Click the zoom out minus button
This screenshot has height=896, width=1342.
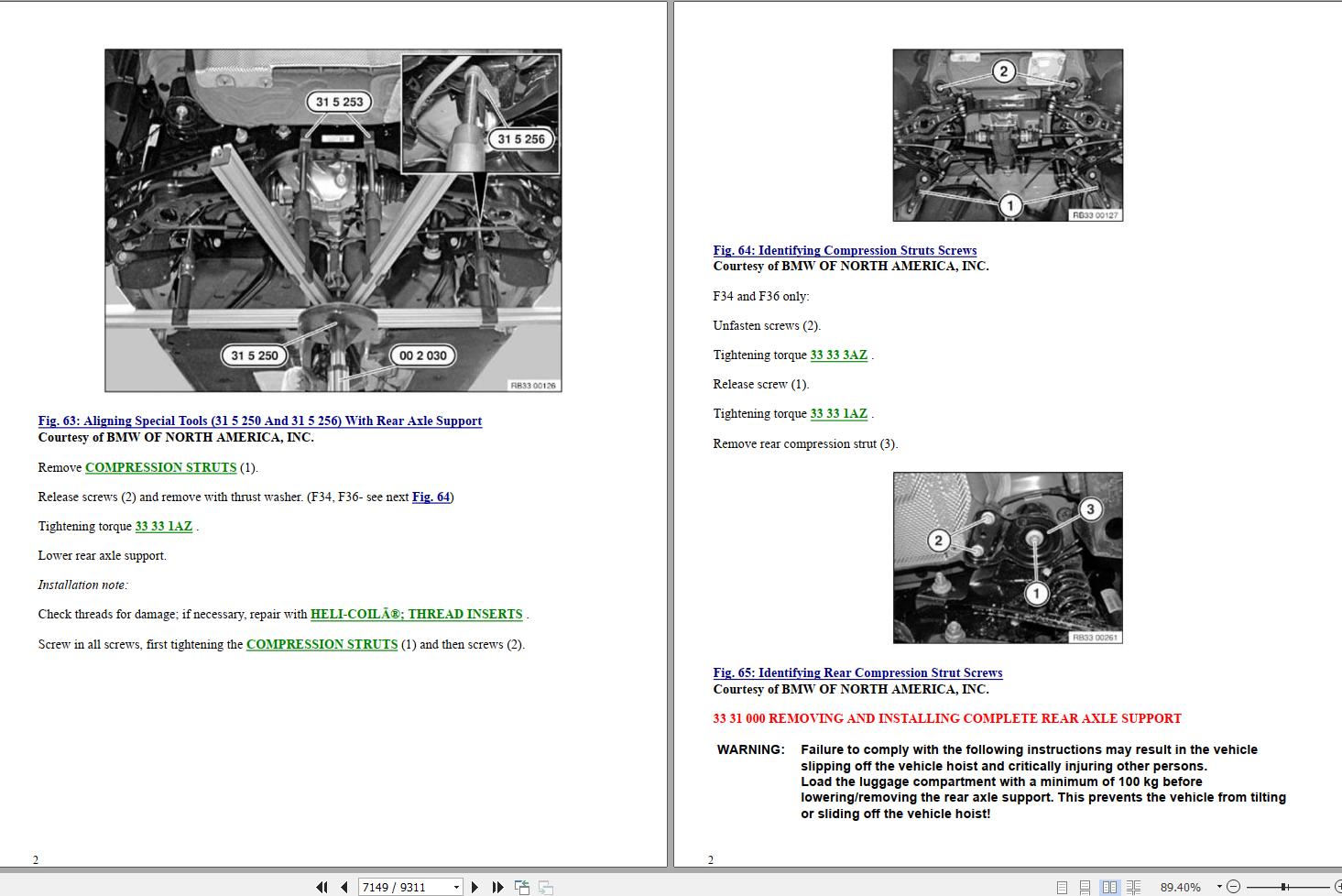coord(1233,887)
